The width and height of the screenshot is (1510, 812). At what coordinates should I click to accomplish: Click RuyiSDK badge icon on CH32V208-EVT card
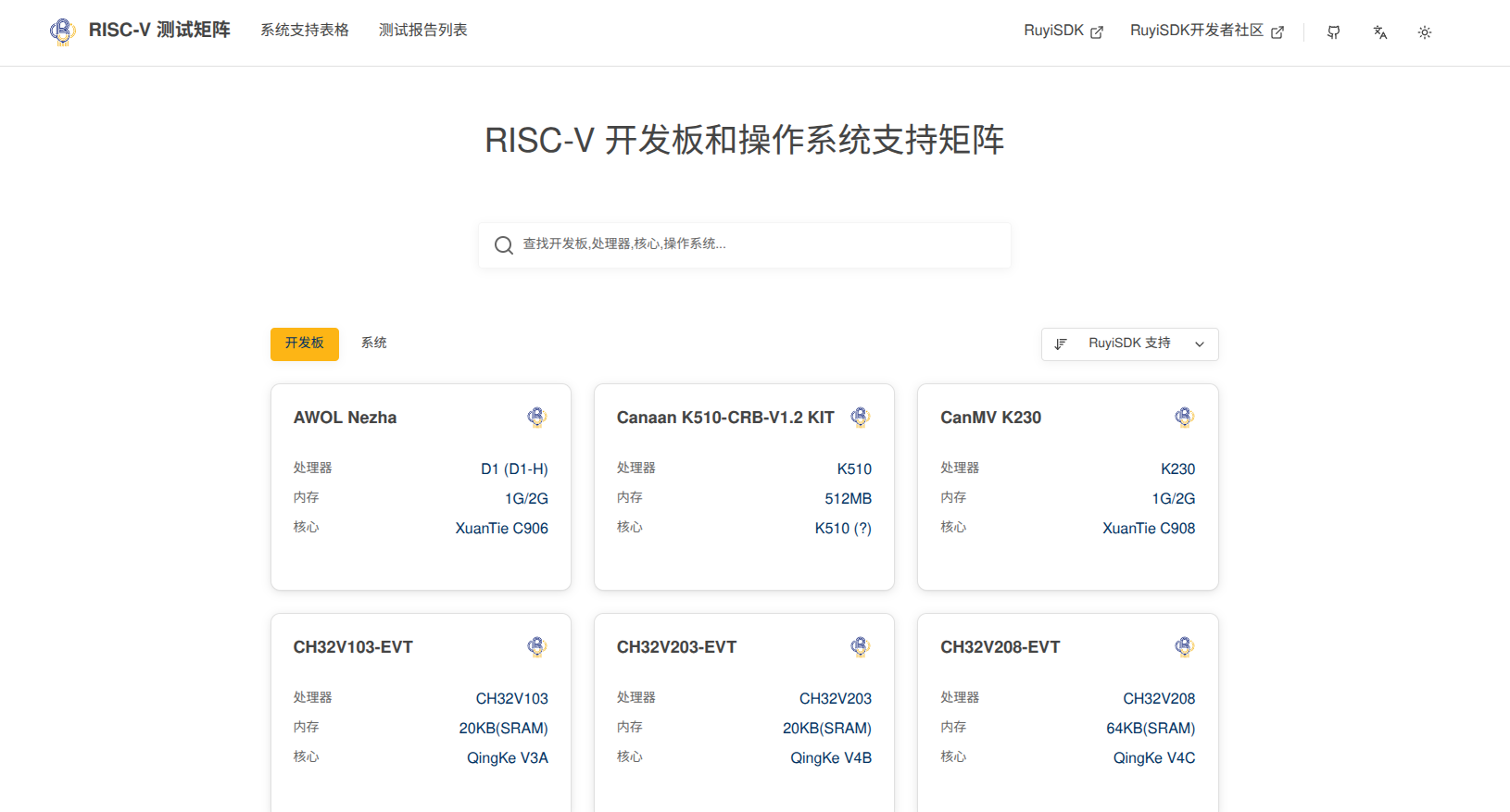point(1184,647)
